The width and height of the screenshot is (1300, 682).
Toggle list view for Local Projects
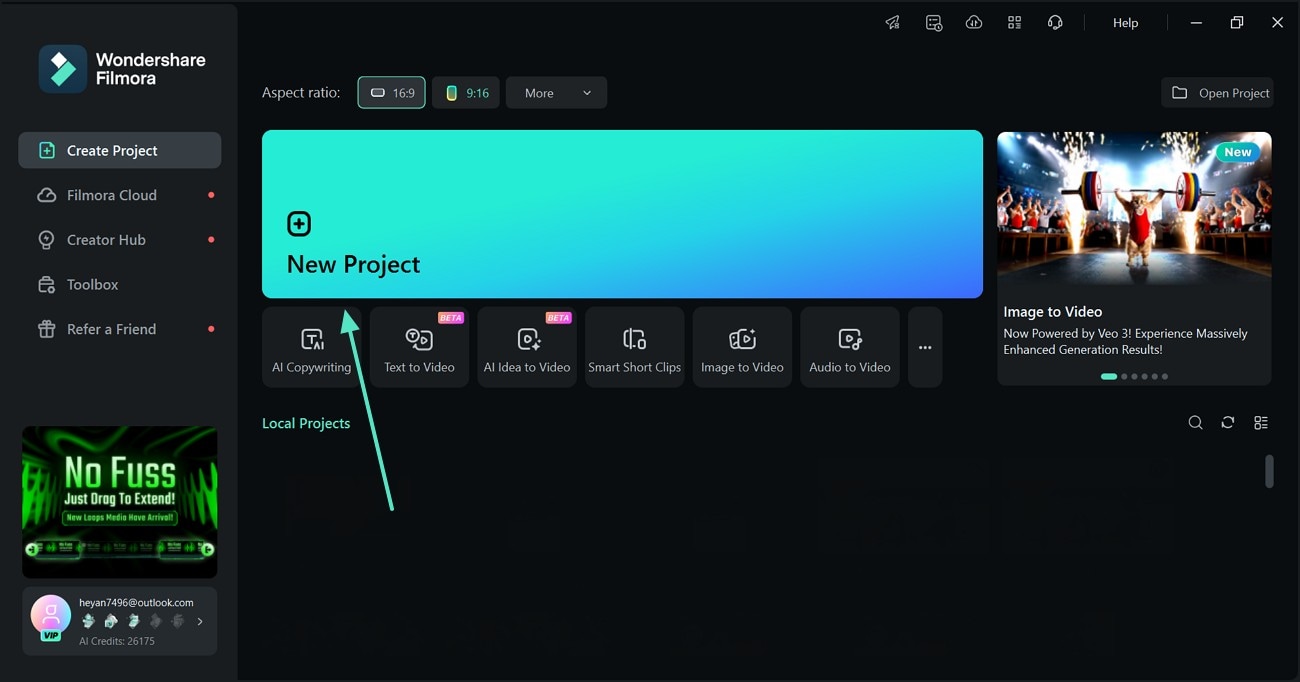(1261, 422)
